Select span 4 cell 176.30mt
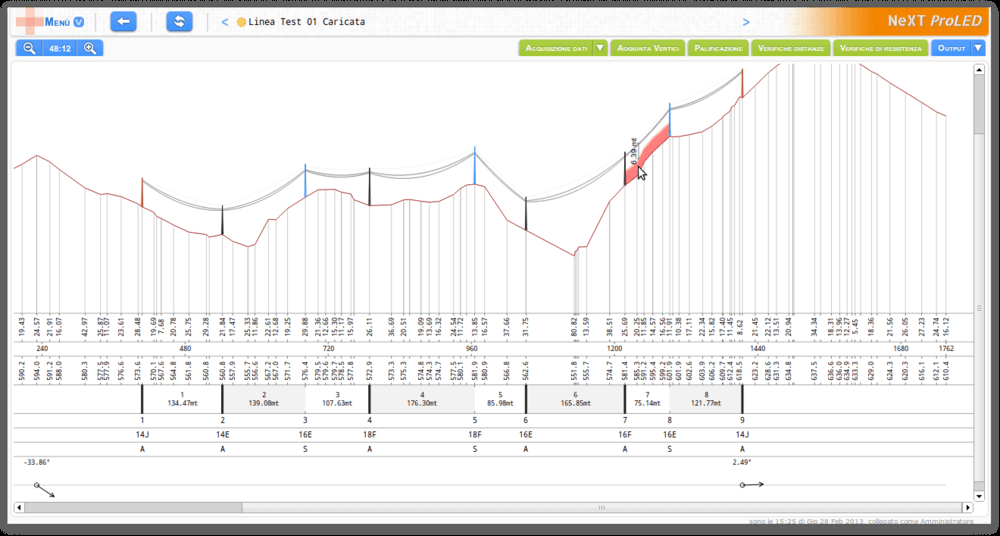 point(422,399)
